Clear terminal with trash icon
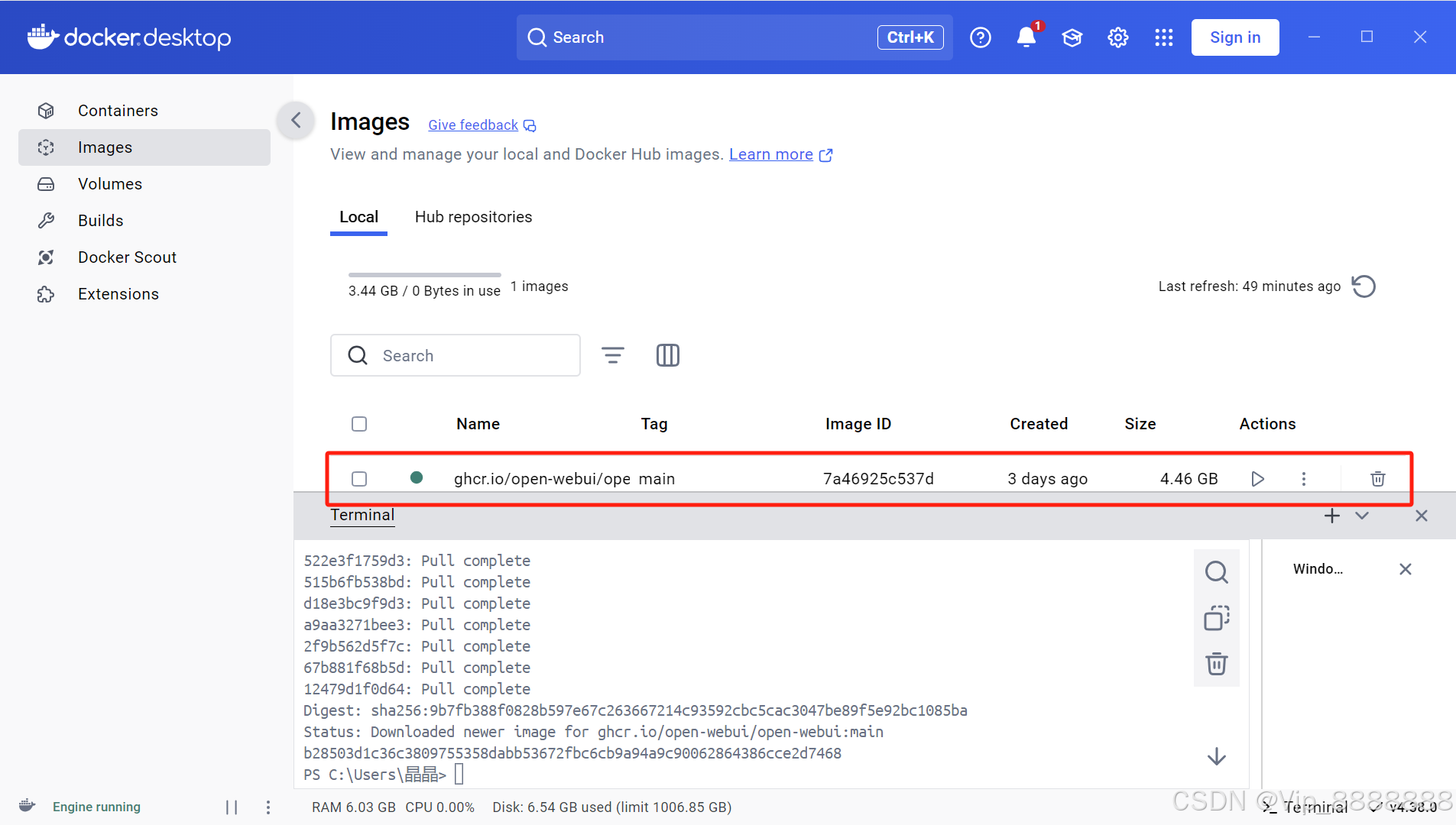Image resolution: width=1456 pixels, height=825 pixels. (x=1217, y=664)
